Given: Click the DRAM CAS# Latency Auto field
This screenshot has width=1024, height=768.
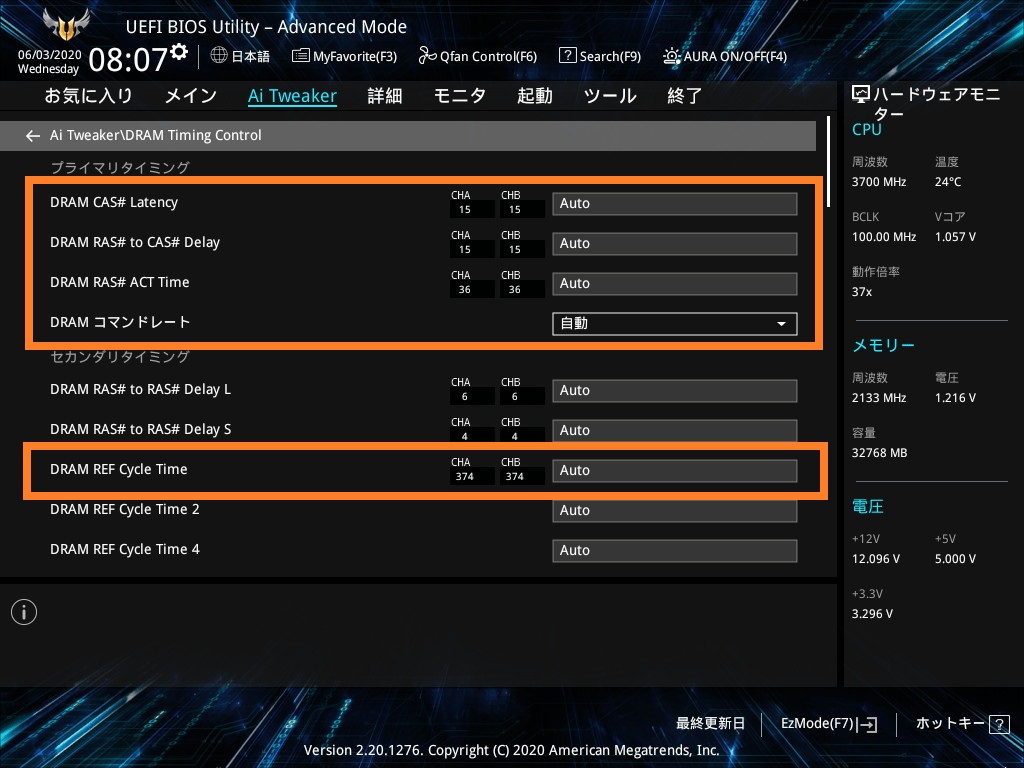Looking at the screenshot, I should [x=675, y=204].
